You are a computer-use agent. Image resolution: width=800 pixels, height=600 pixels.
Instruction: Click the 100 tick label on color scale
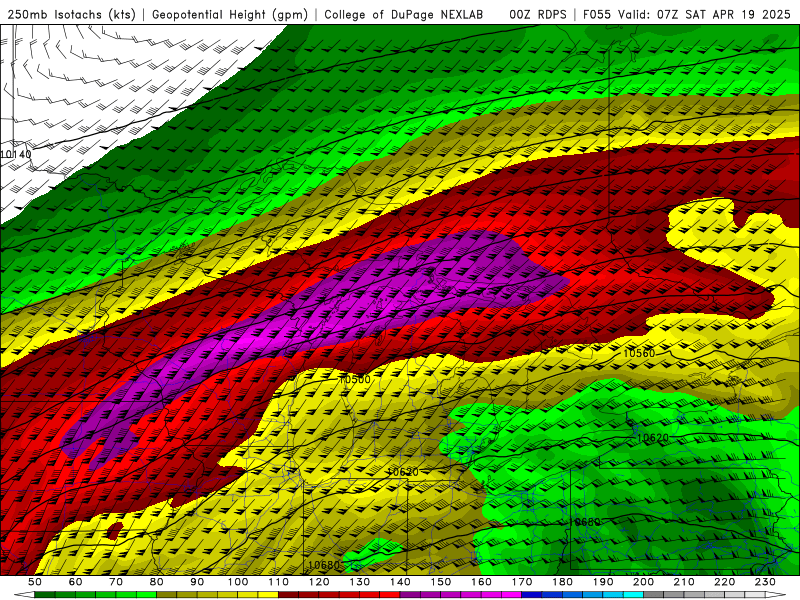tap(238, 582)
